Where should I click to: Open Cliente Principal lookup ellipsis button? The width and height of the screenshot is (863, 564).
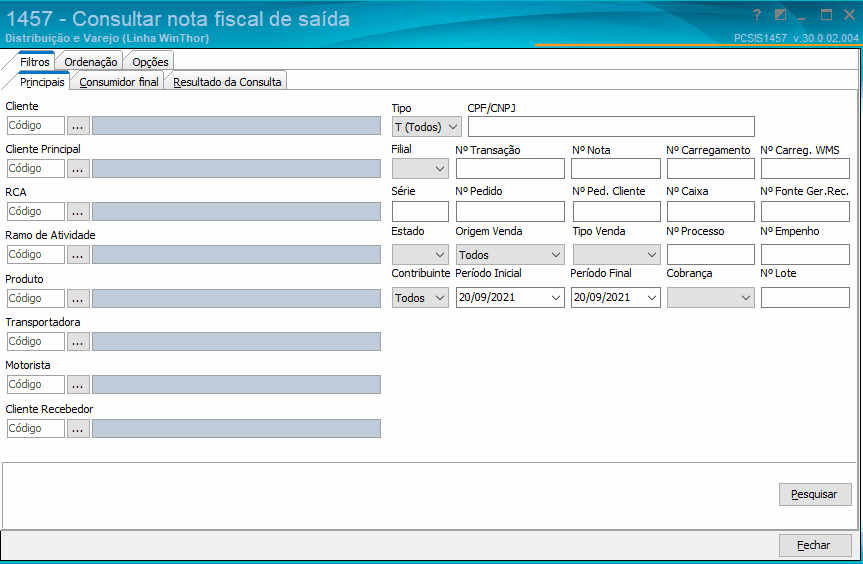(x=78, y=168)
